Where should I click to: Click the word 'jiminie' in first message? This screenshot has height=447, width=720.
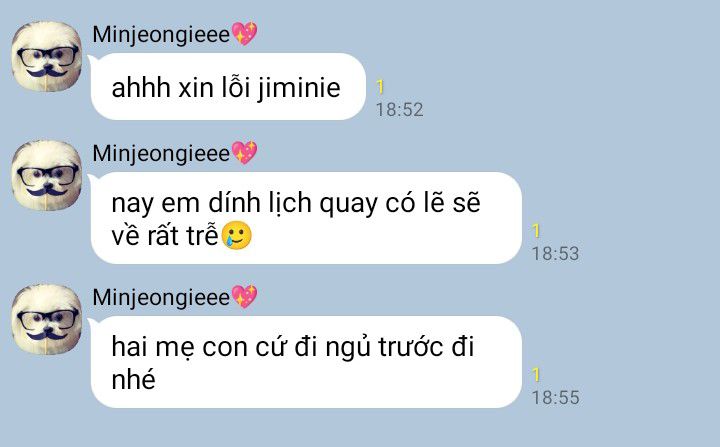pos(299,88)
